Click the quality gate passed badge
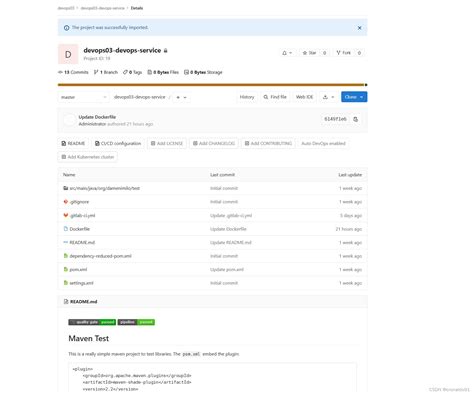 (x=92, y=322)
